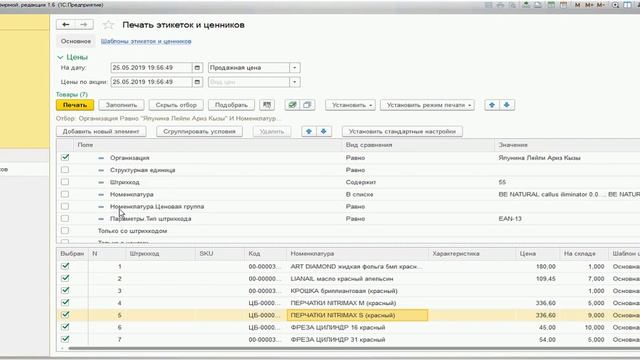Viewport: 640px width, 360px height.
Task: Open calendar picker for На дату field
Action: (x=197, y=68)
